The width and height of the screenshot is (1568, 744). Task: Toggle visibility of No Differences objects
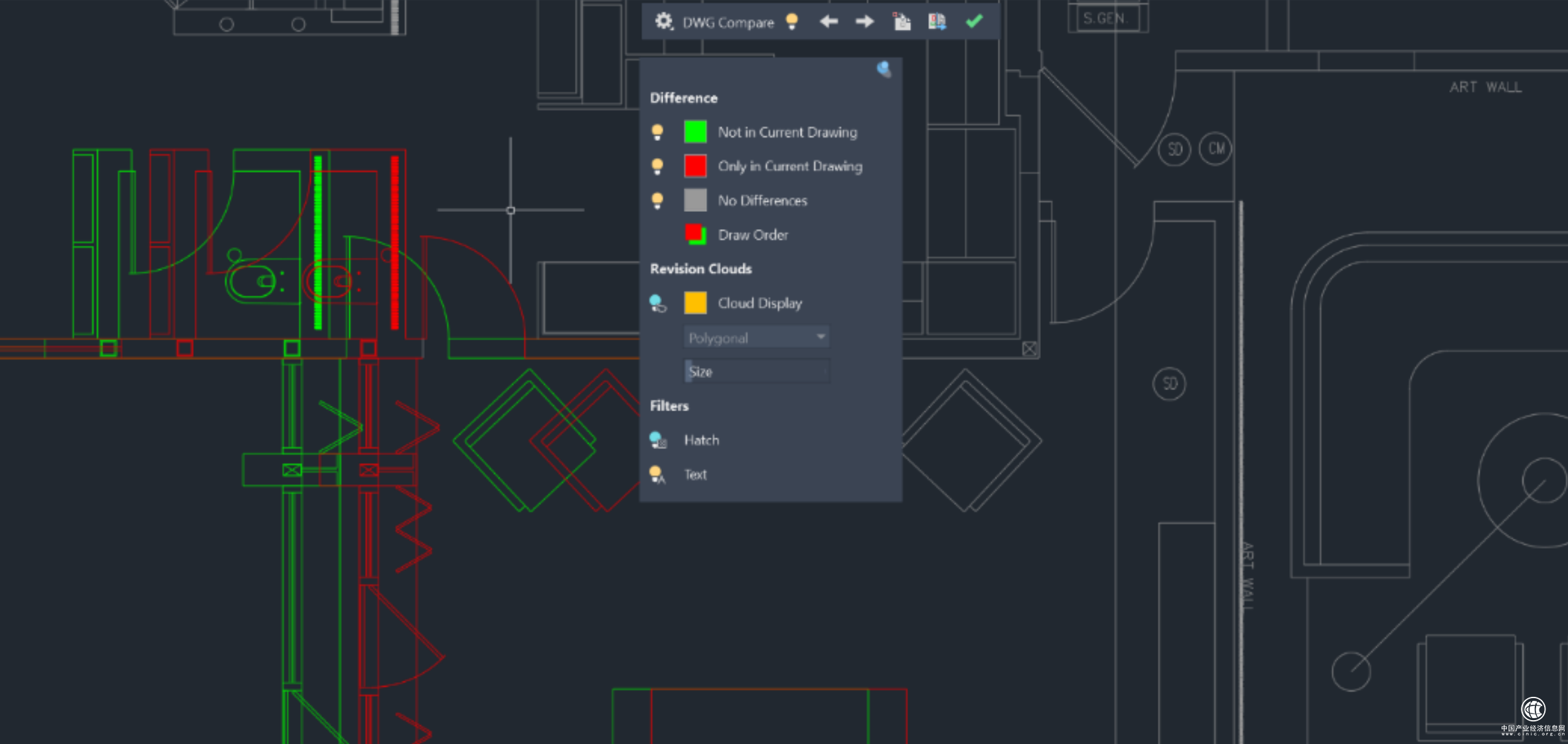click(x=657, y=201)
